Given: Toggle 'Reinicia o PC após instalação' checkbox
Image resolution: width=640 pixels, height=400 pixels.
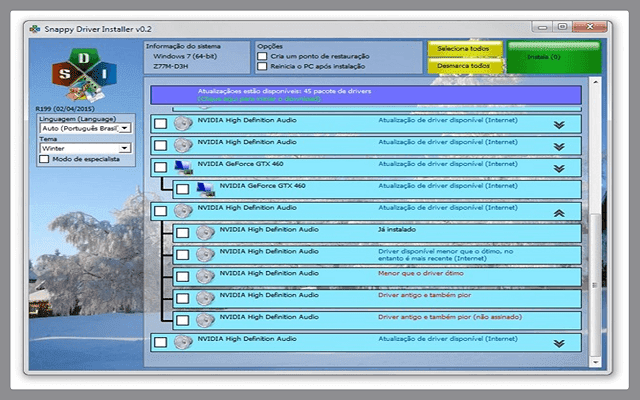Looking at the screenshot, I should pos(262,66).
